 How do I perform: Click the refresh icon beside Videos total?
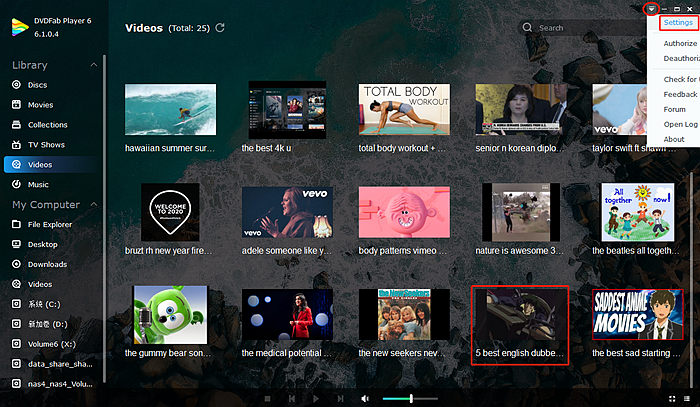[x=220, y=28]
